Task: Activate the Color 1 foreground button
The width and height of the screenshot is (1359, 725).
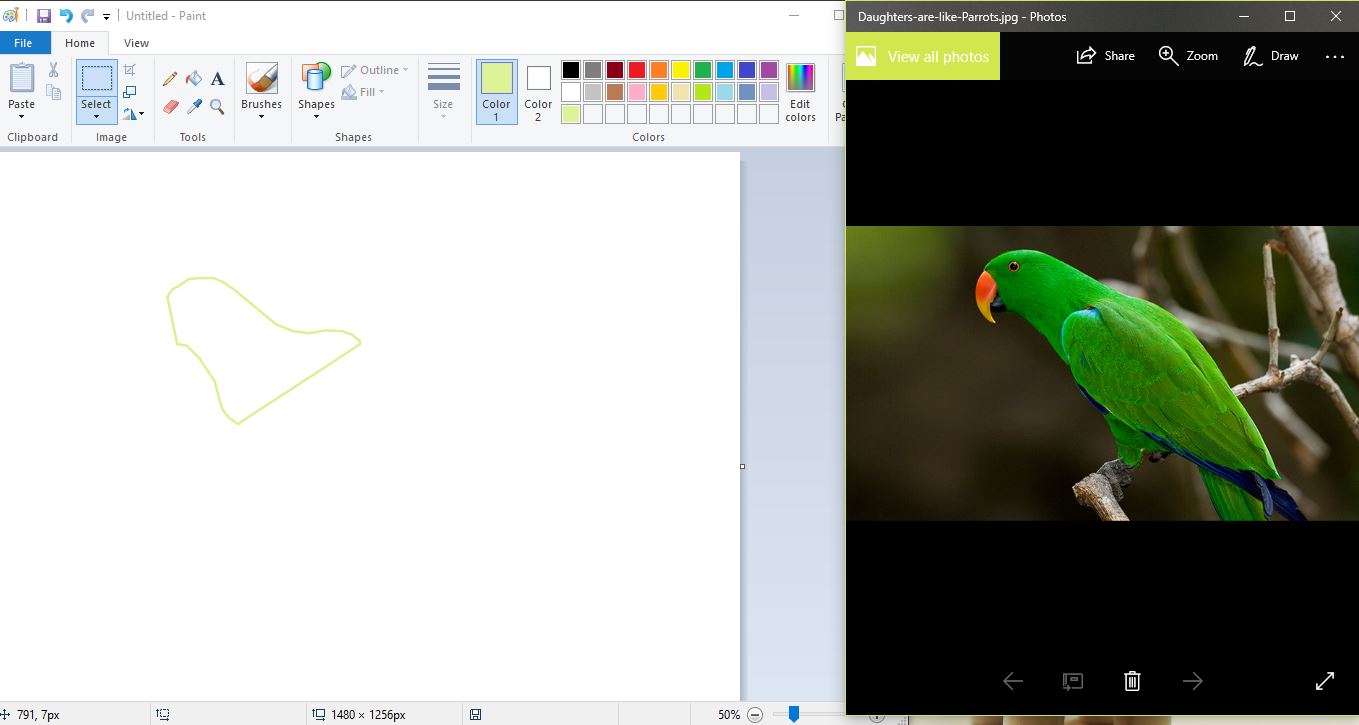Action: [496, 91]
